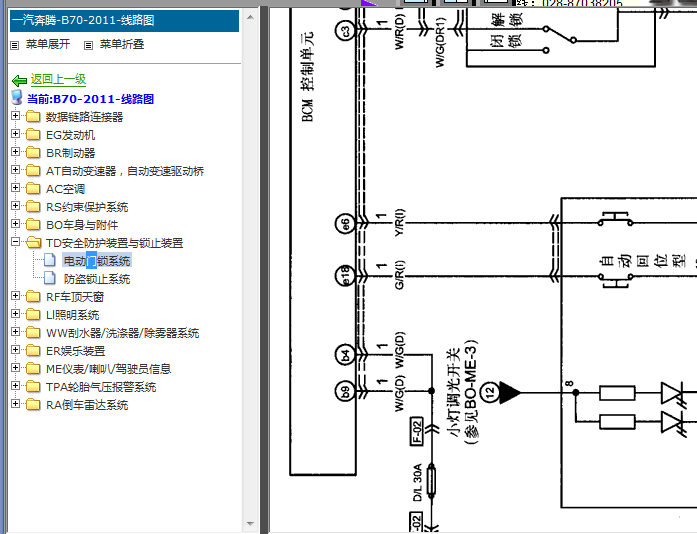The height and width of the screenshot is (534, 697).
Task: Click the 菜单展开 list icon
Action: point(15,45)
